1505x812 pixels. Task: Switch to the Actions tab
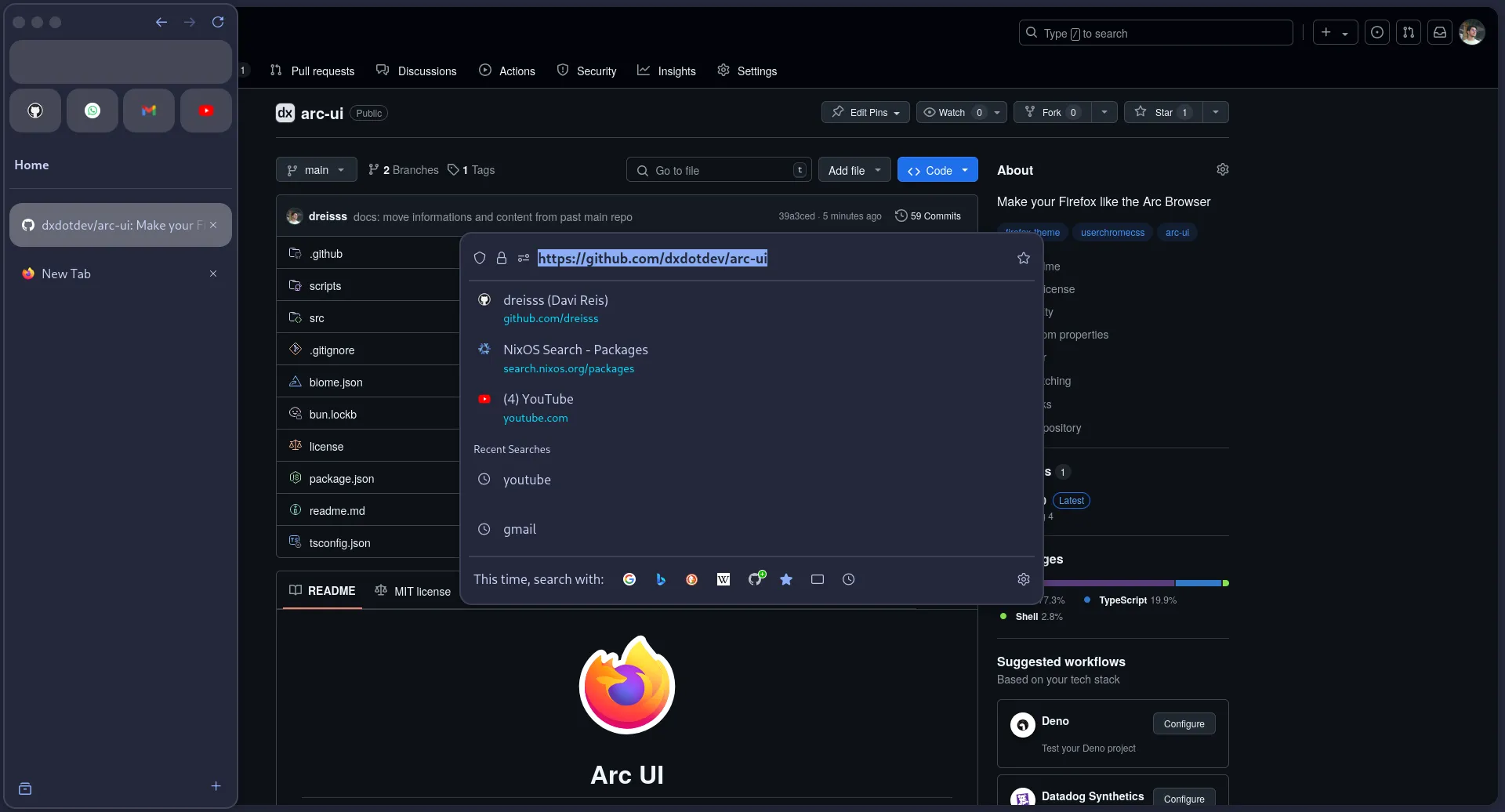click(x=507, y=71)
